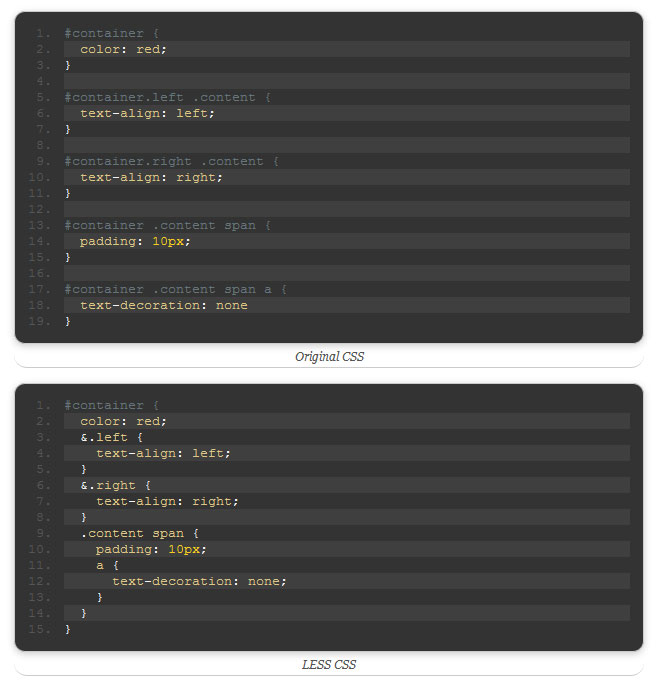The width and height of the screenshot is (658, 685).
Task: Click line number 12 in Original CSS block
Action: tap(39, 210)
